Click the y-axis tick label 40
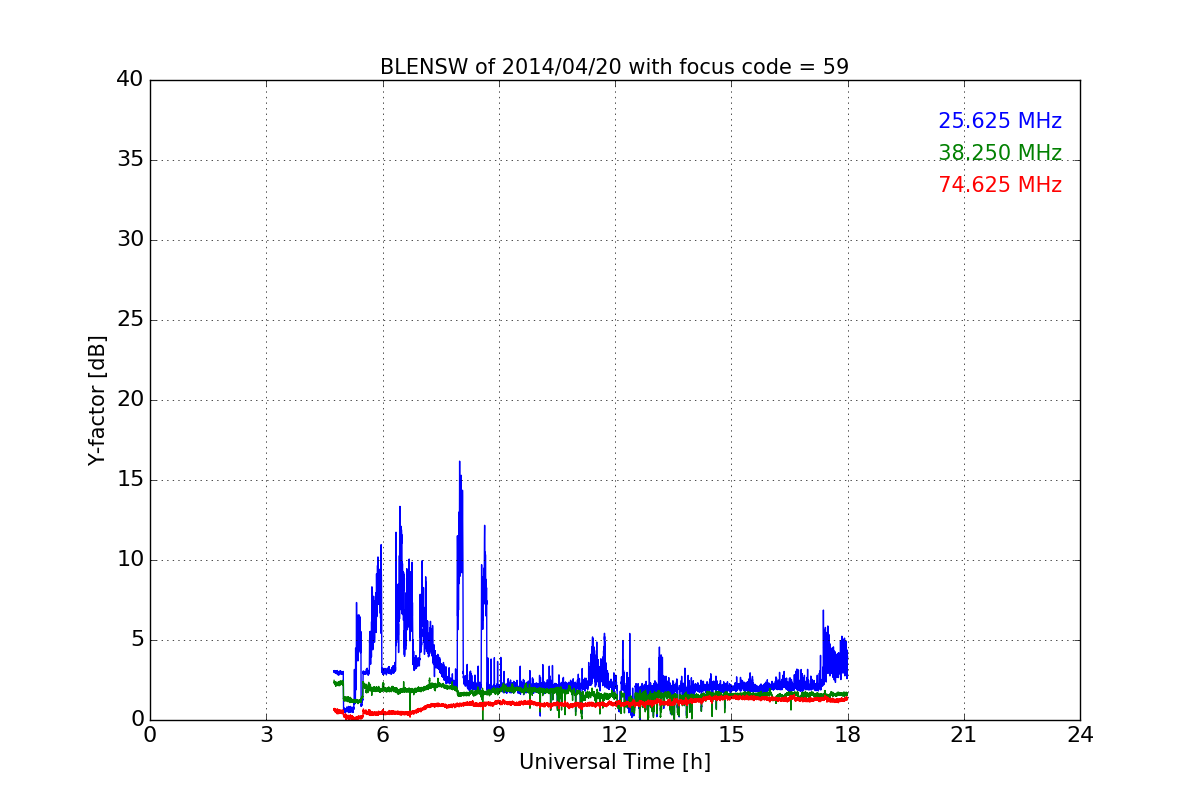The width and height of the screenshot is (1200, 800). pyautogui.click(x=130, y=80)
